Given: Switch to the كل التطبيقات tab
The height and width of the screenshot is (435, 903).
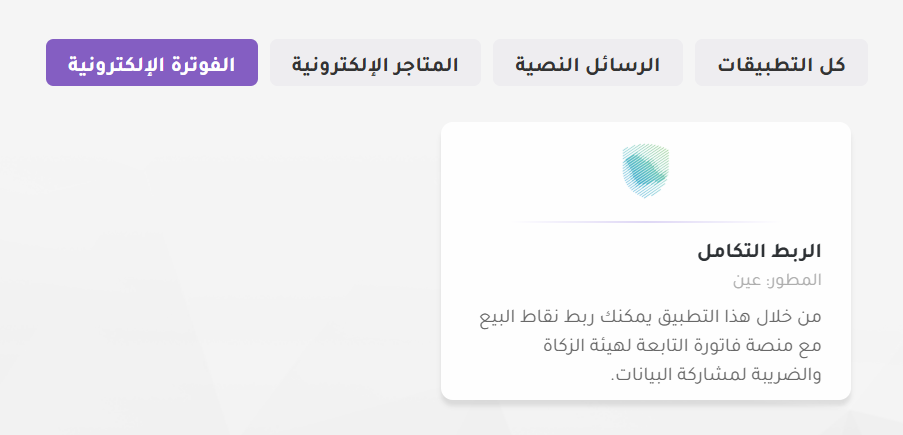Looking at the screenshot, I should pos(781,63).
